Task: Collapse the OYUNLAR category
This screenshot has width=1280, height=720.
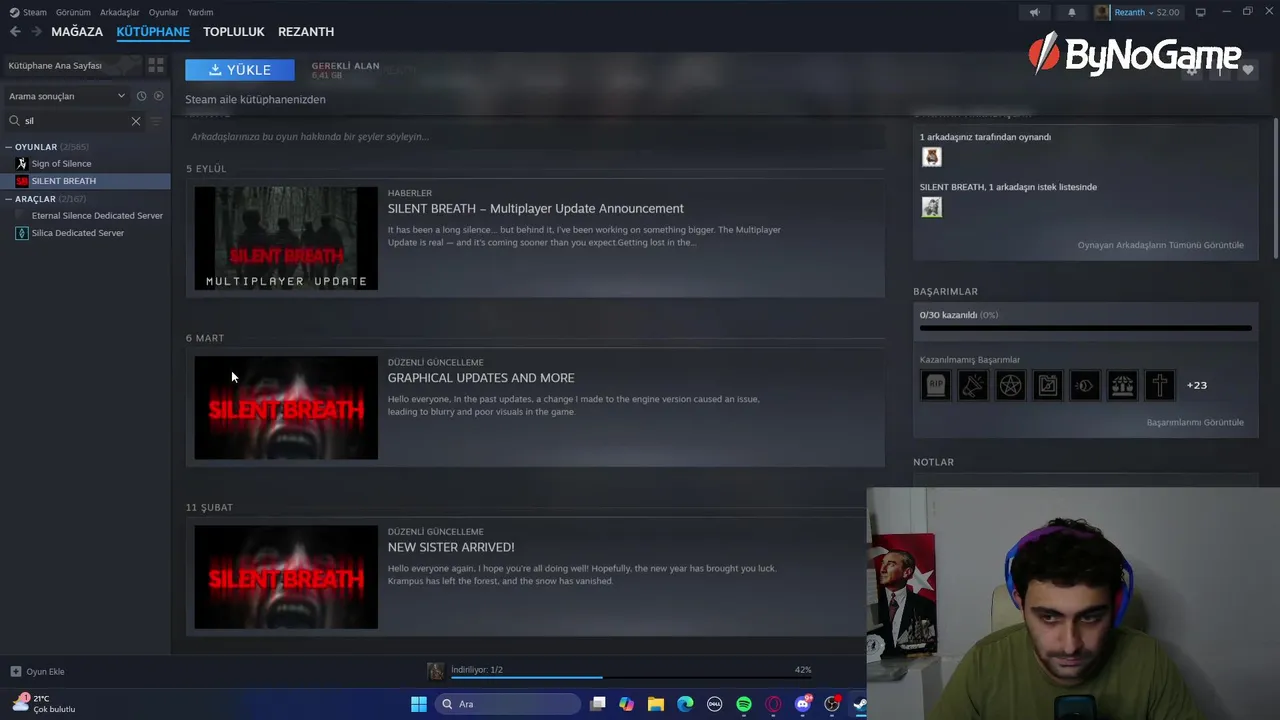Action: (x=8, y=147)
